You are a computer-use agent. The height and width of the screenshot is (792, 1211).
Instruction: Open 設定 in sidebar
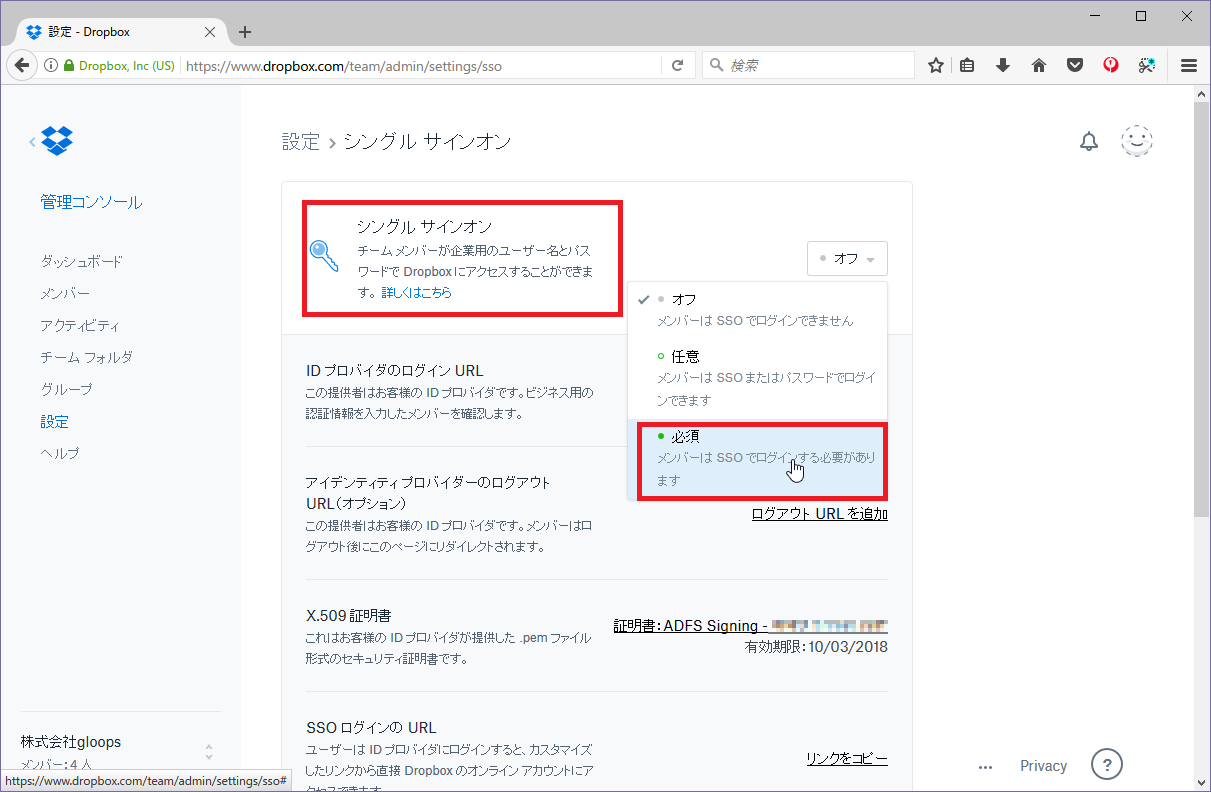[x=54, y=422]
